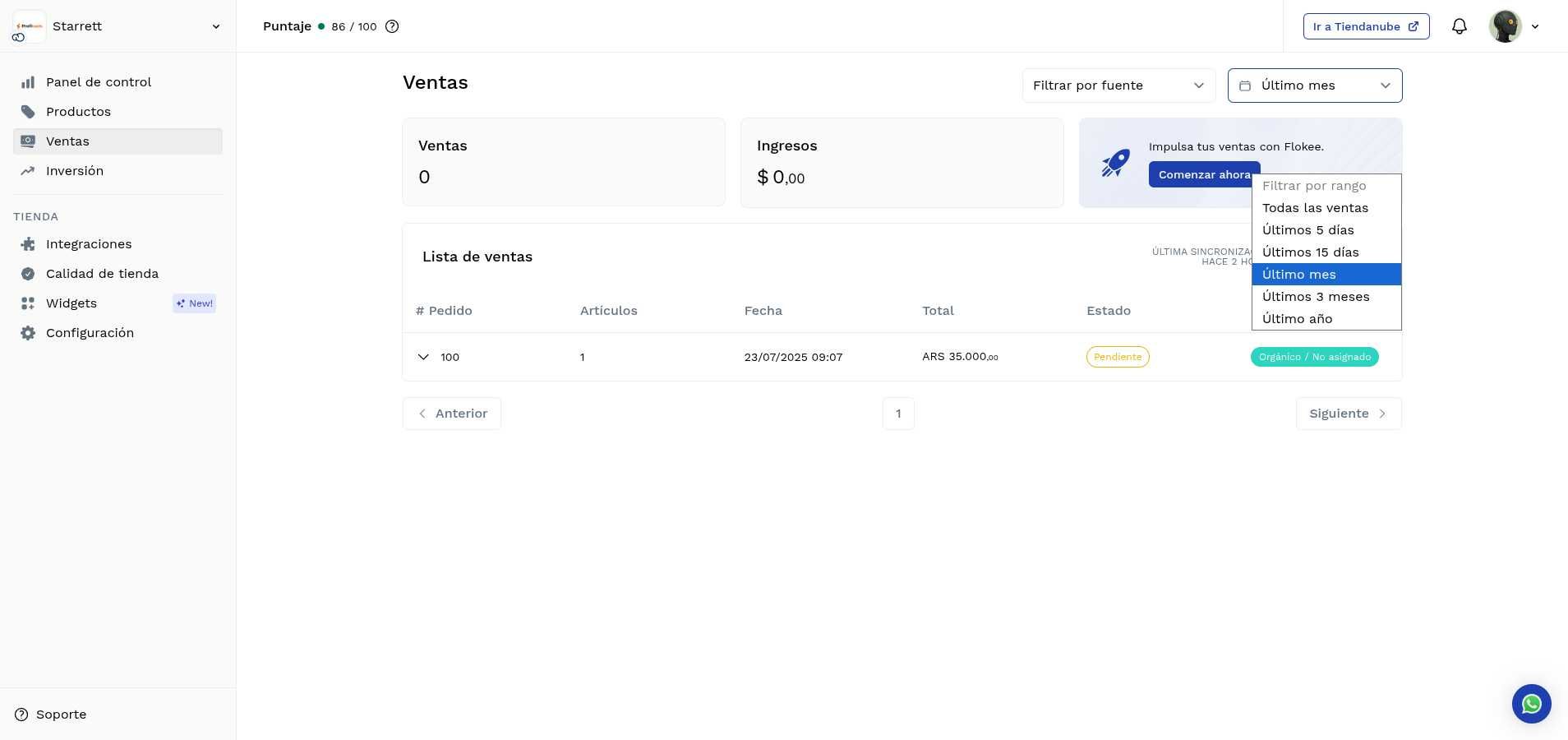Click Ir a Tiendanube button

click(x=1365, y=26)
